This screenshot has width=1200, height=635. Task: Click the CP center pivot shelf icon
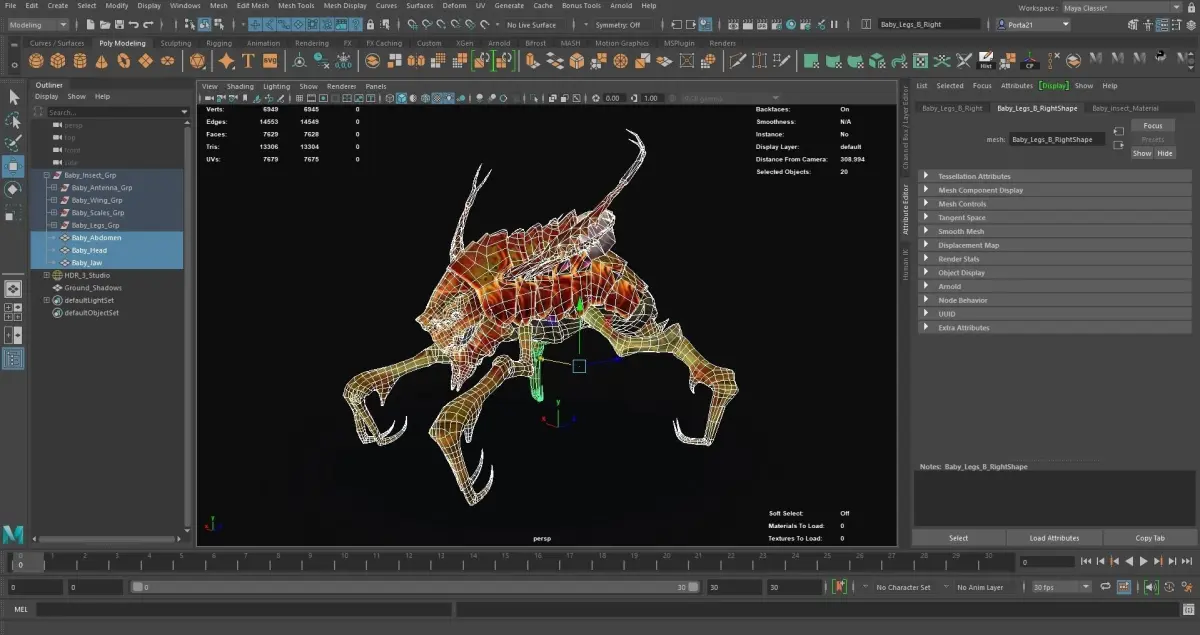[x=1029, y=61]
